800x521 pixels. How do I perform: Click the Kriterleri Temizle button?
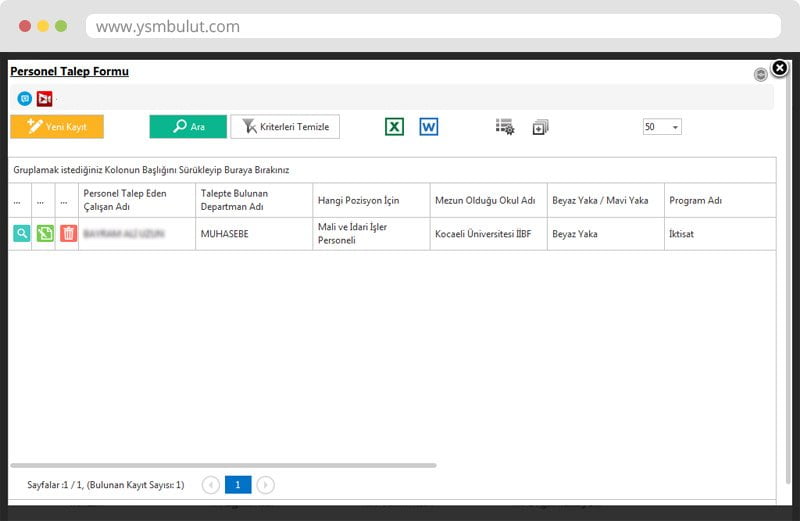(285, 127)
